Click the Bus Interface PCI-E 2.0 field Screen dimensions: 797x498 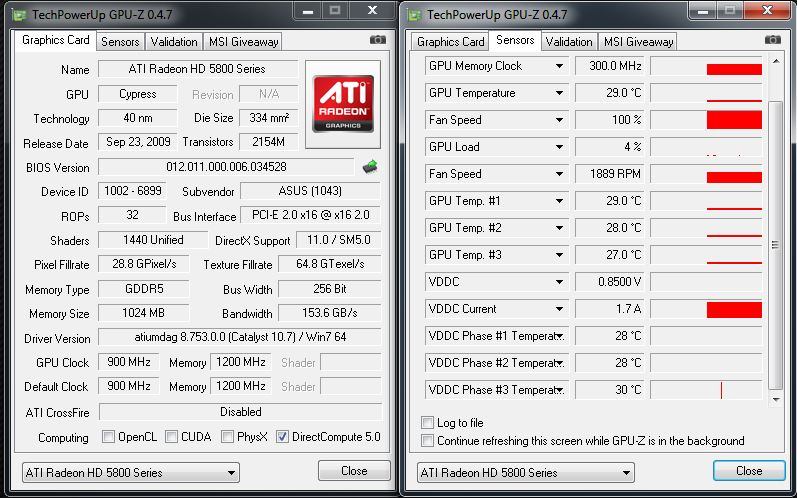(x=310, y=215)
